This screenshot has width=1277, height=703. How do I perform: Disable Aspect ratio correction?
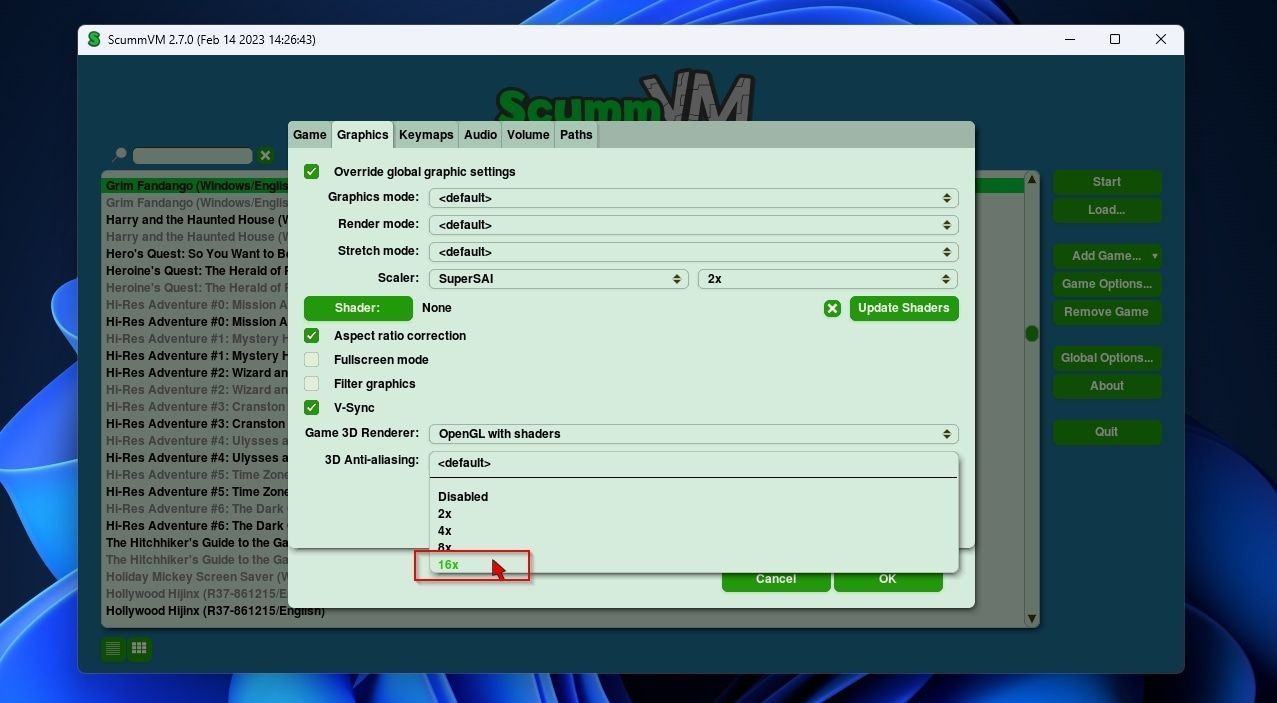click(312, 336)
